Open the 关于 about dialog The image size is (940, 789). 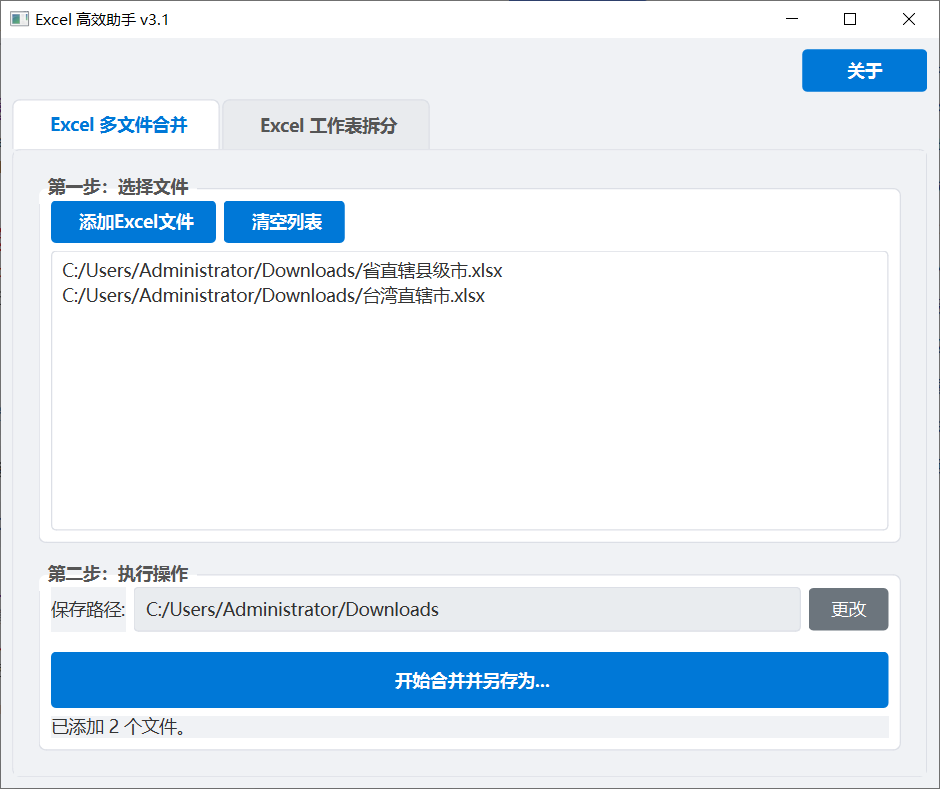tap(864, 71)
